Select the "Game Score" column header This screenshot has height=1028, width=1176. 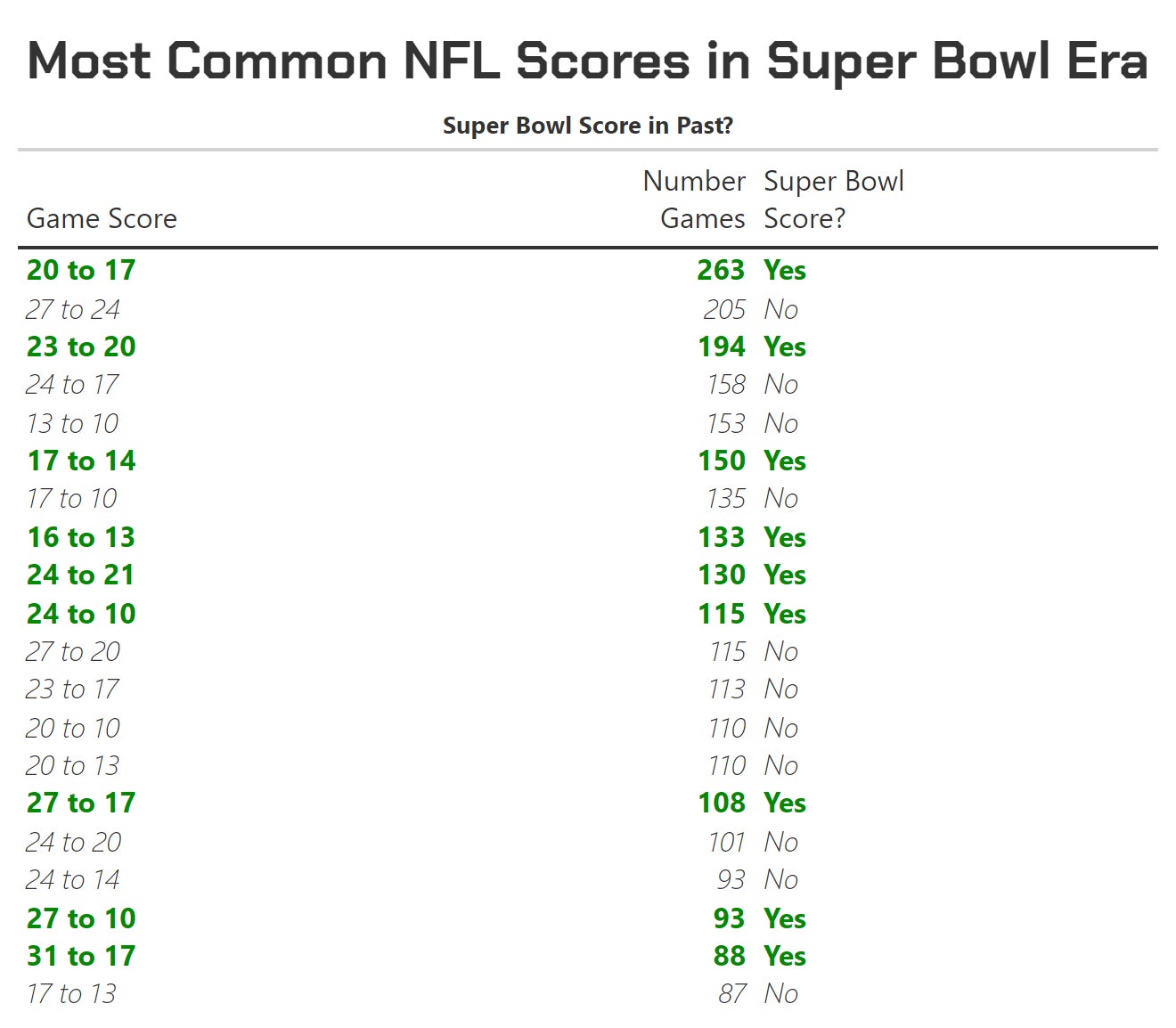click(102, 218)
